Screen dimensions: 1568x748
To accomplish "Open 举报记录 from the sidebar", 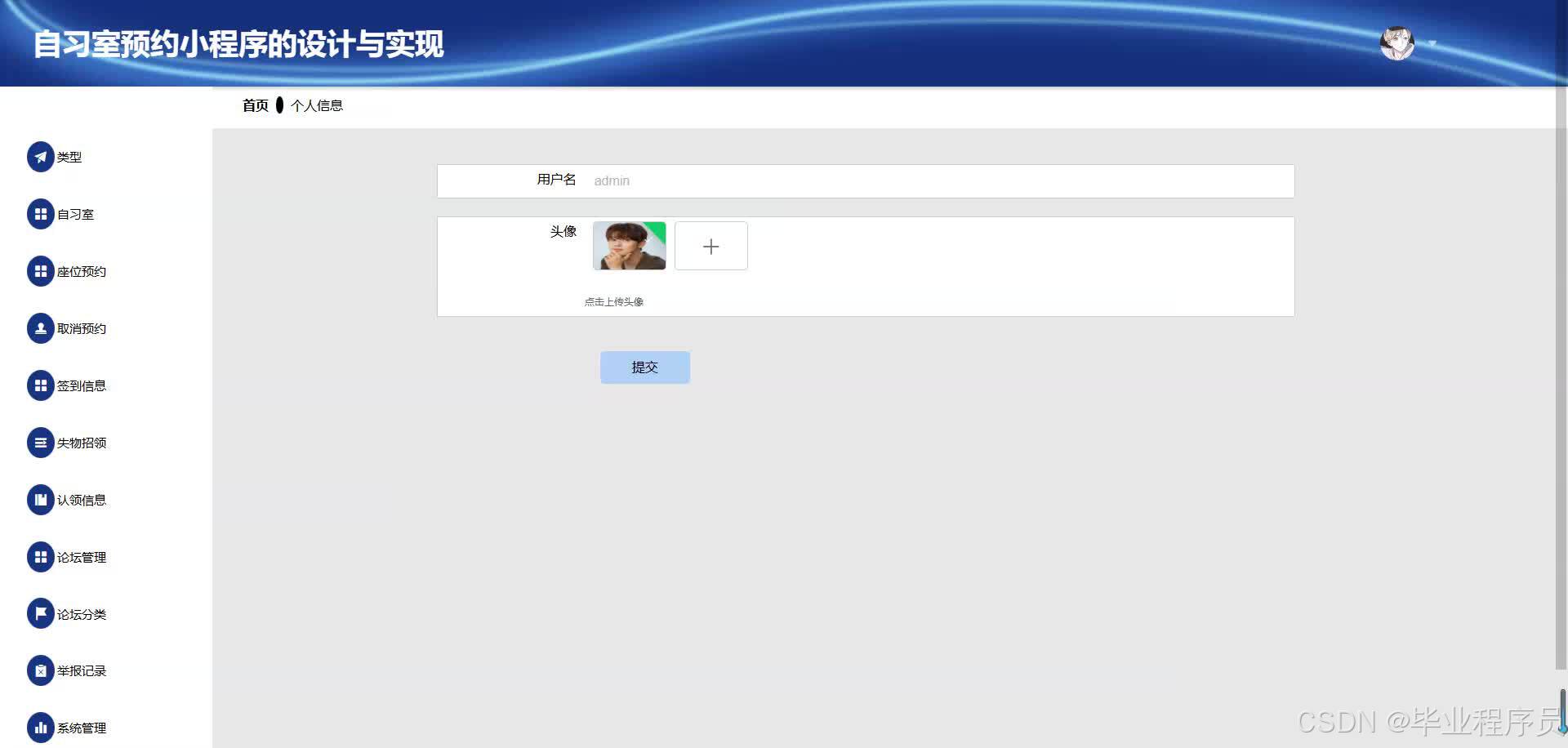I will (41, 670).
